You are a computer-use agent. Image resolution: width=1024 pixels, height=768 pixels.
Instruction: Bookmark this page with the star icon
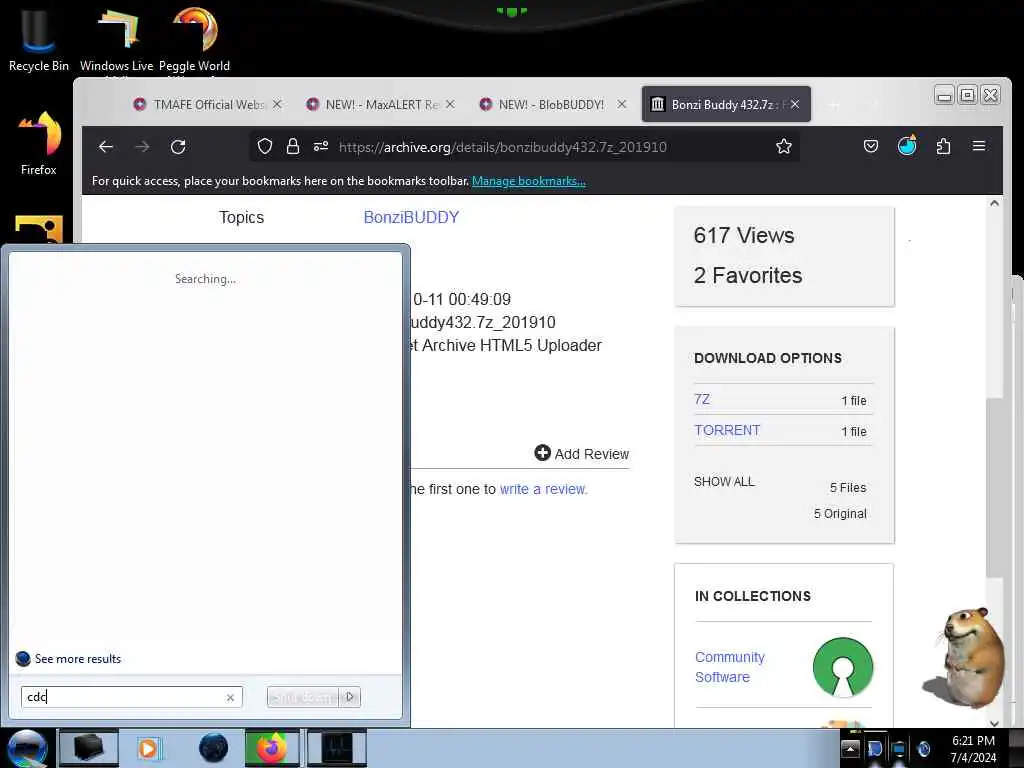[784, 146]
